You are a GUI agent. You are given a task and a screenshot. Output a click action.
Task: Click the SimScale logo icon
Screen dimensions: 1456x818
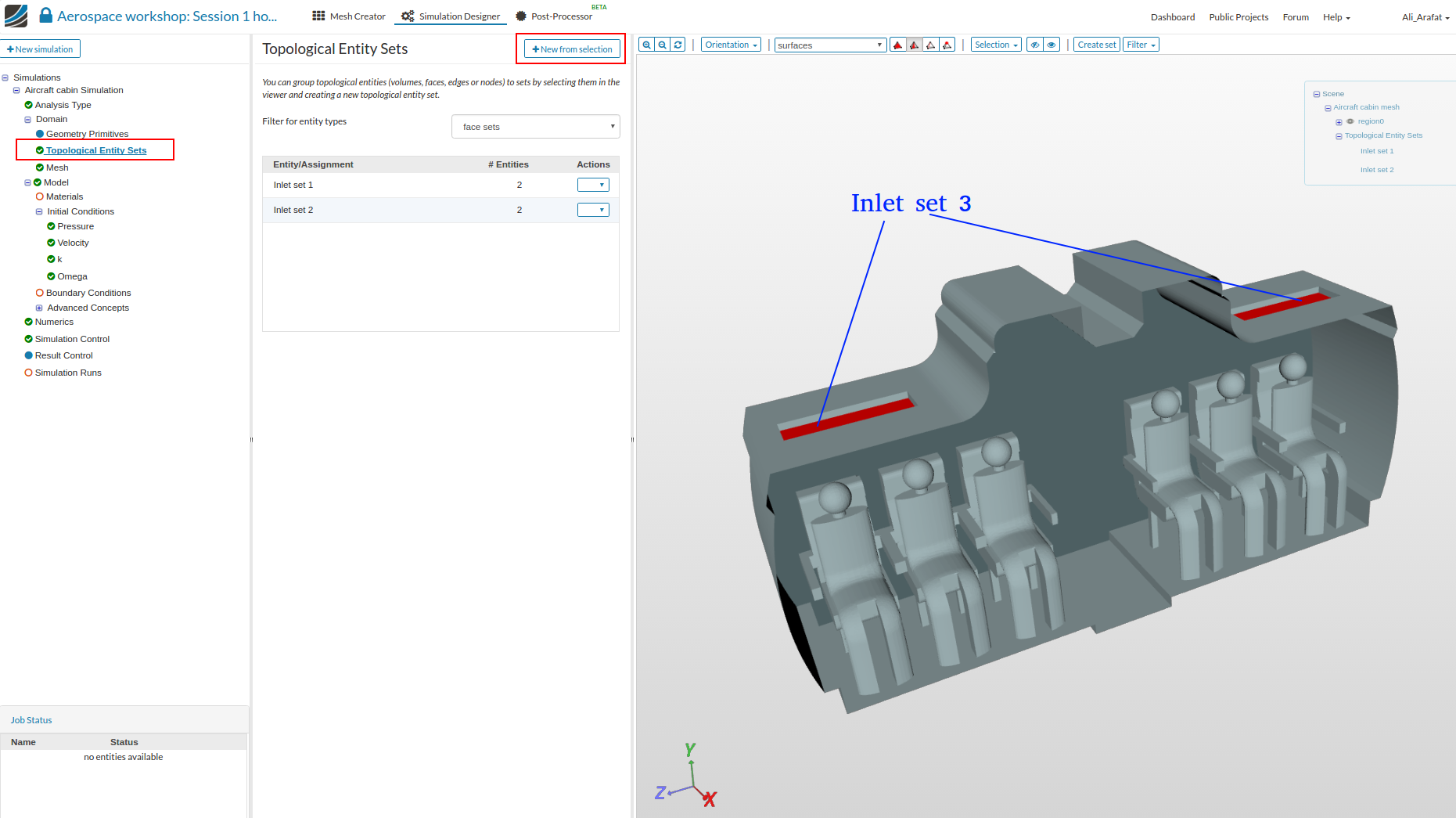[16, 16]
